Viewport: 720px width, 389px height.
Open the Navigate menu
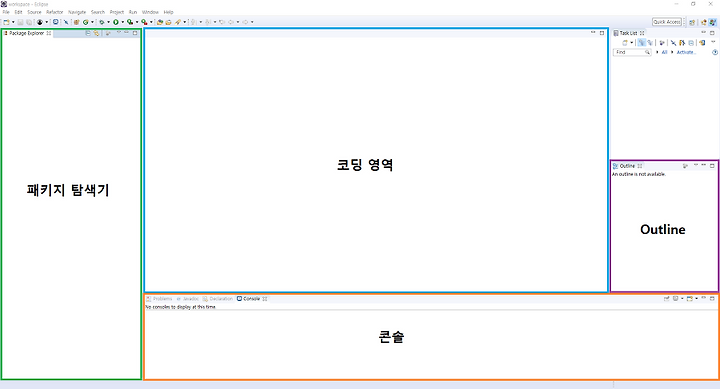pyautogui.click(x=77, y=12)
